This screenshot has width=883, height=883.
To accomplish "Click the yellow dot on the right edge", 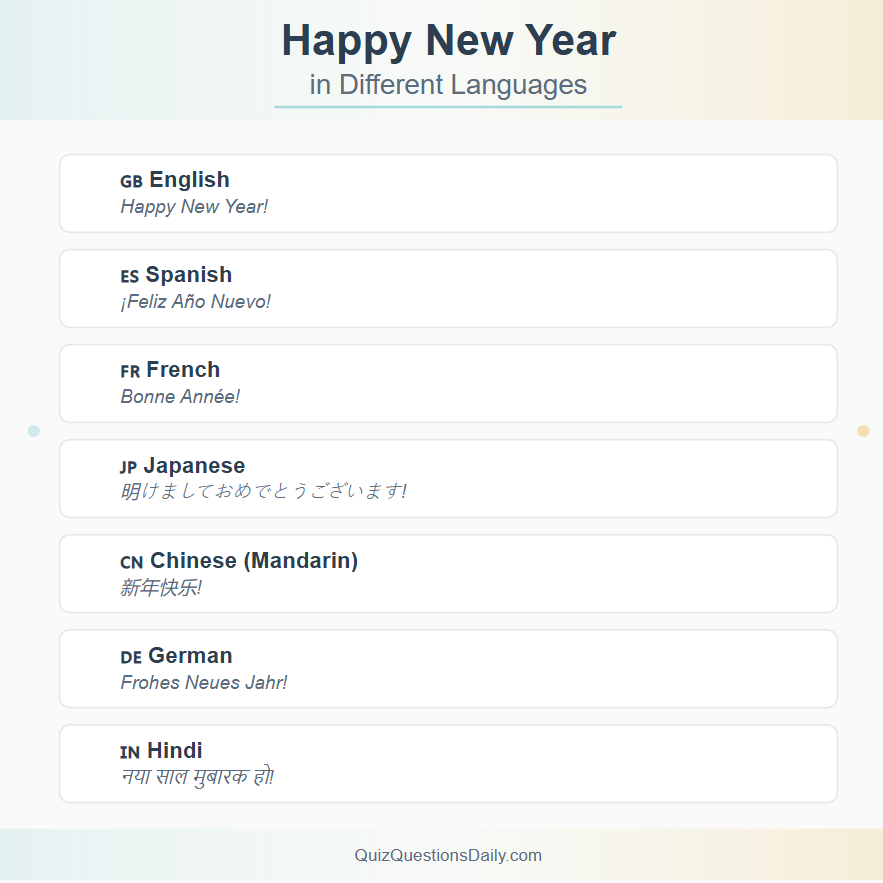I will pos(861,430).
